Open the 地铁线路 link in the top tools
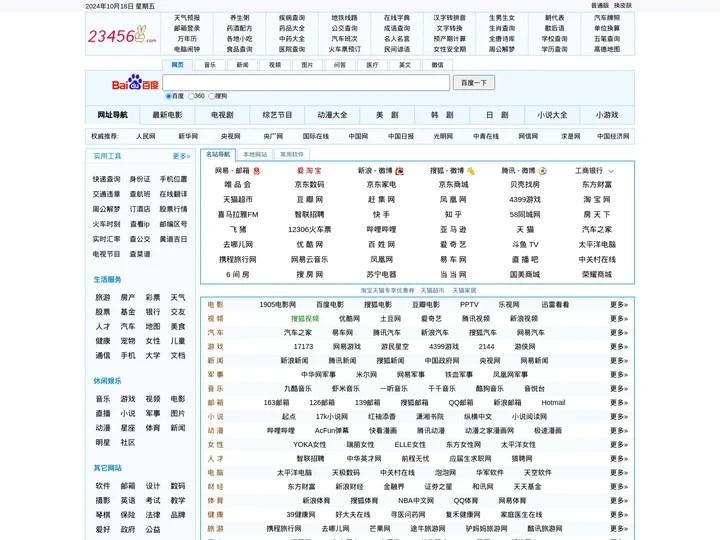Viewport: 720px width, 540px height. [344, 18]
